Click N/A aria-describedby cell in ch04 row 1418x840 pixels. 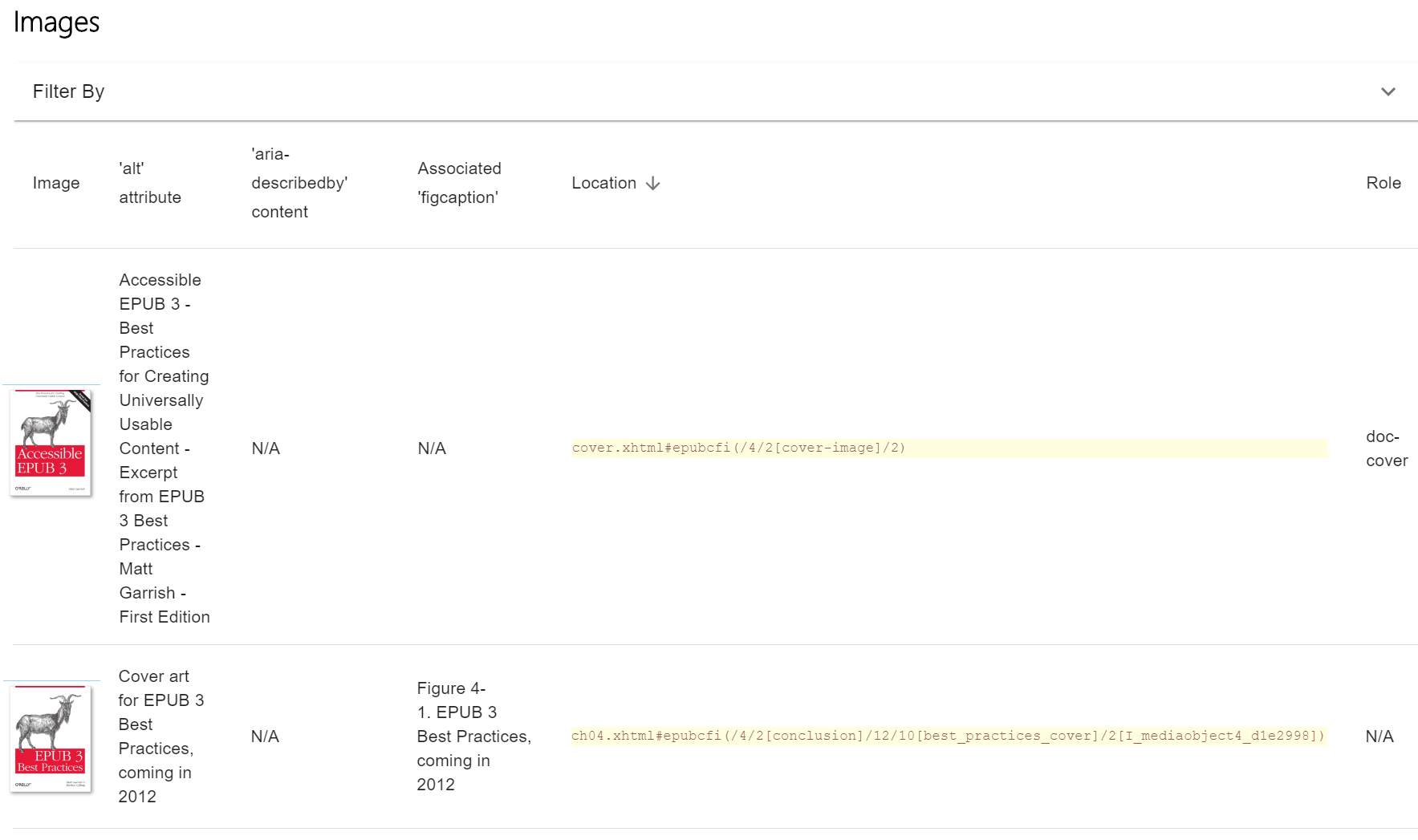click(x=265, y=737)
